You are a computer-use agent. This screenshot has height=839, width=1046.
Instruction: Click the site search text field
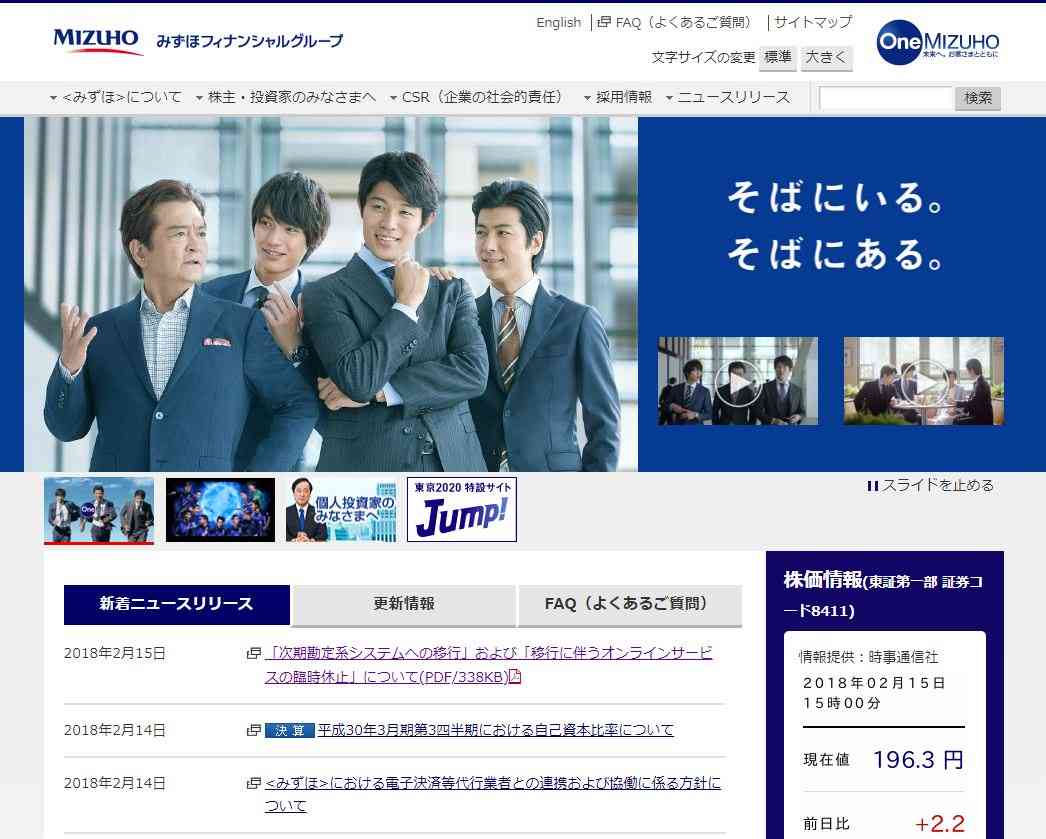[x=885, y=98]
